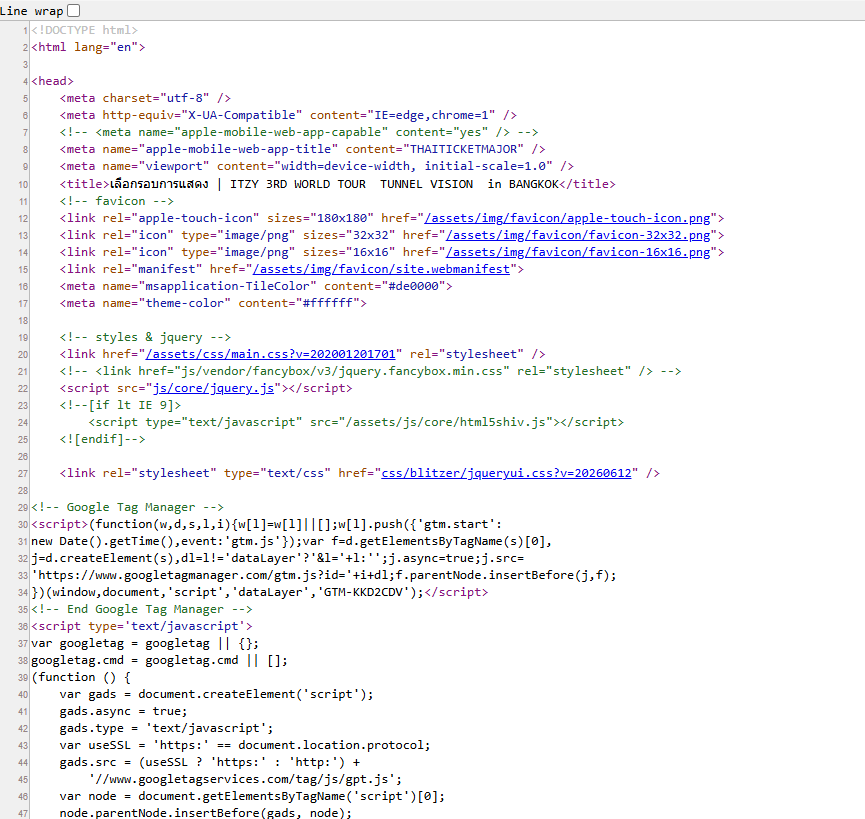Click the googletagmanager.com gtm.js URL line
The image size is (865, 819).
(324, 576)
